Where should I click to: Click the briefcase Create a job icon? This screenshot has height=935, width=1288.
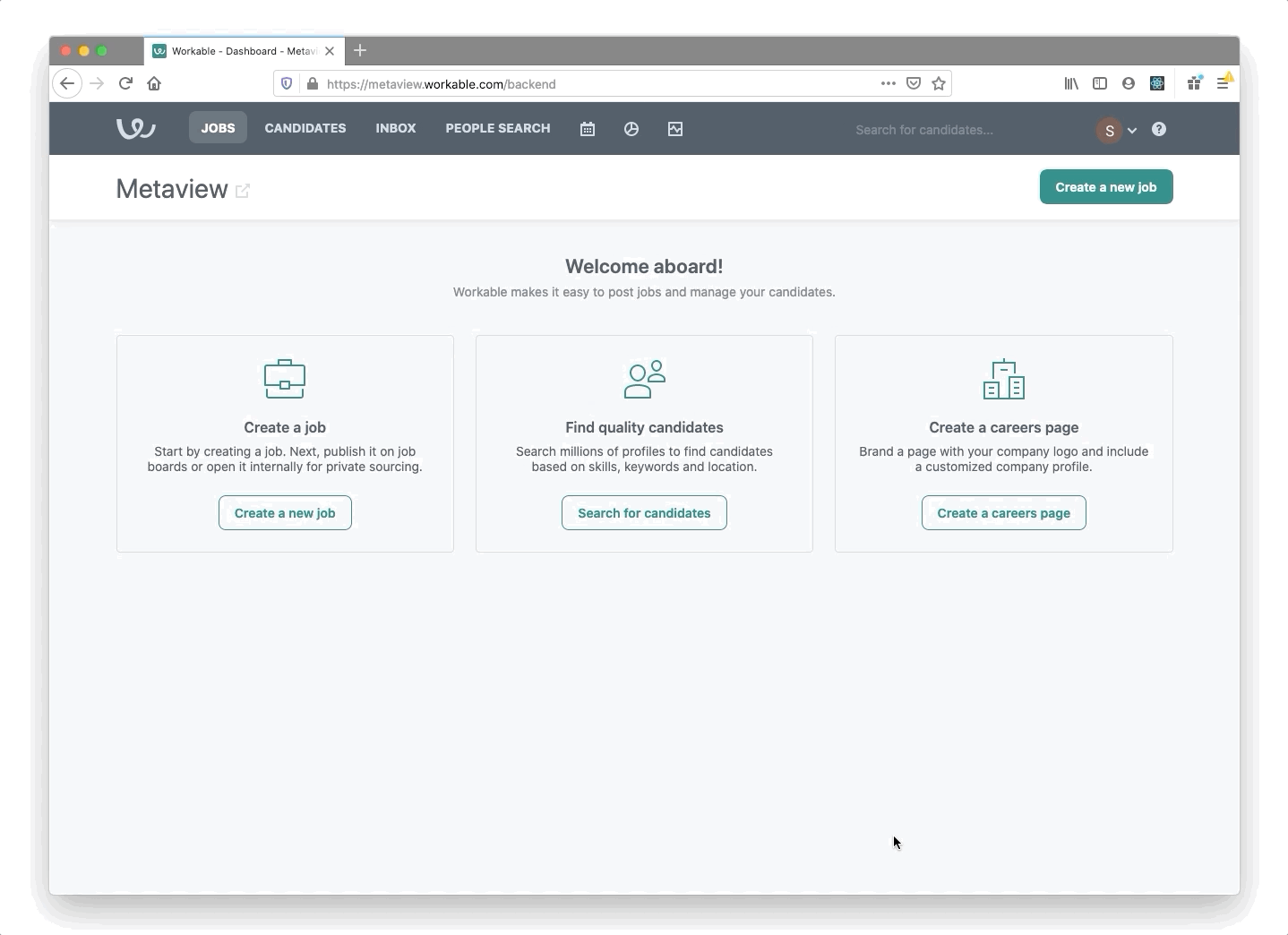pos(285,379)
